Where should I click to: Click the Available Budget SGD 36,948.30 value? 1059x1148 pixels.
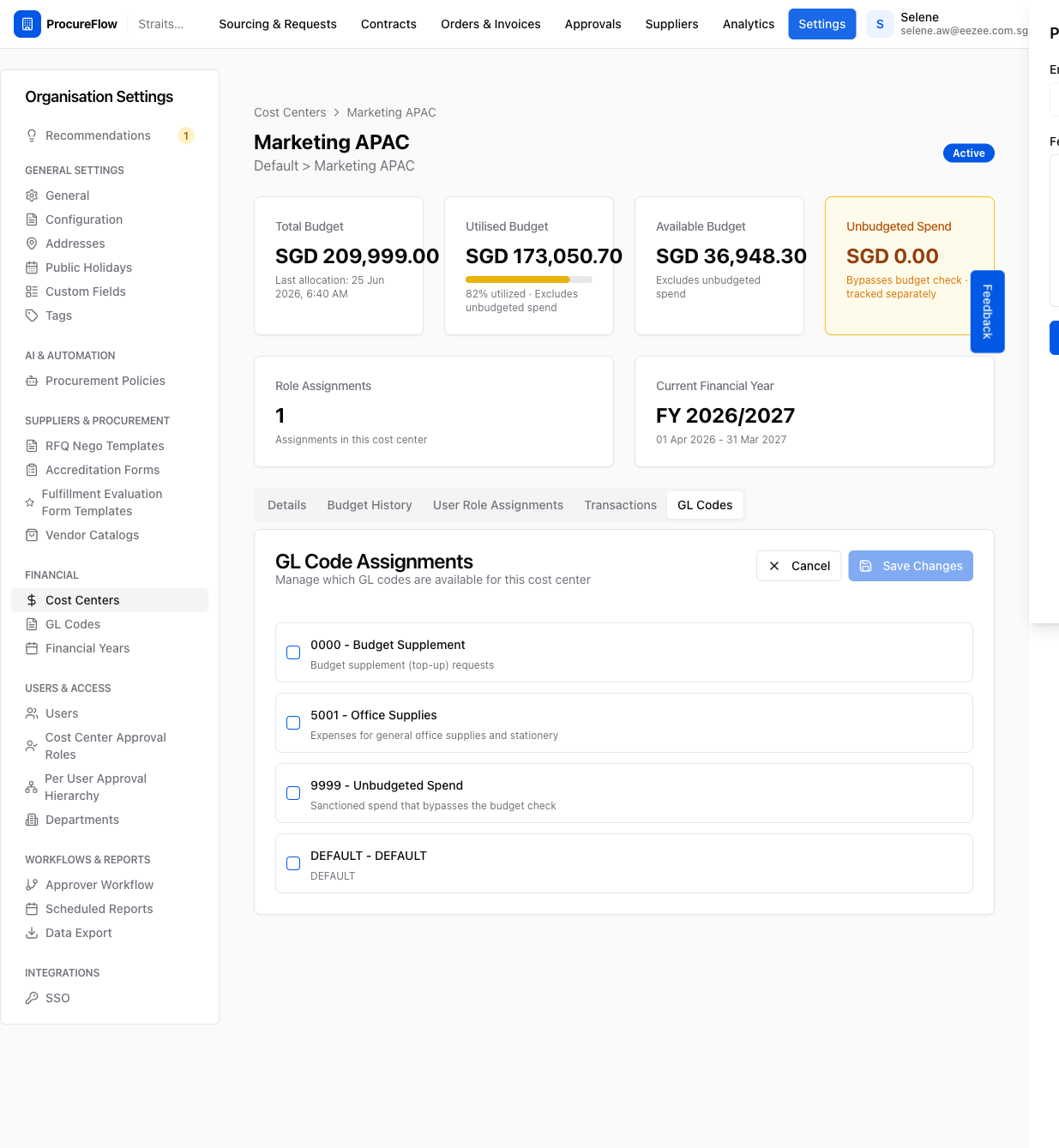pyautogui.click(x=731, y=256)
